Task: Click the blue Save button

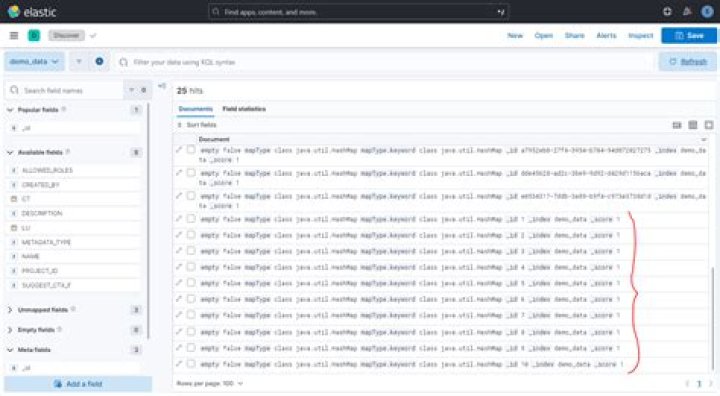Action: pyautogui.click(x=689, y=35)
